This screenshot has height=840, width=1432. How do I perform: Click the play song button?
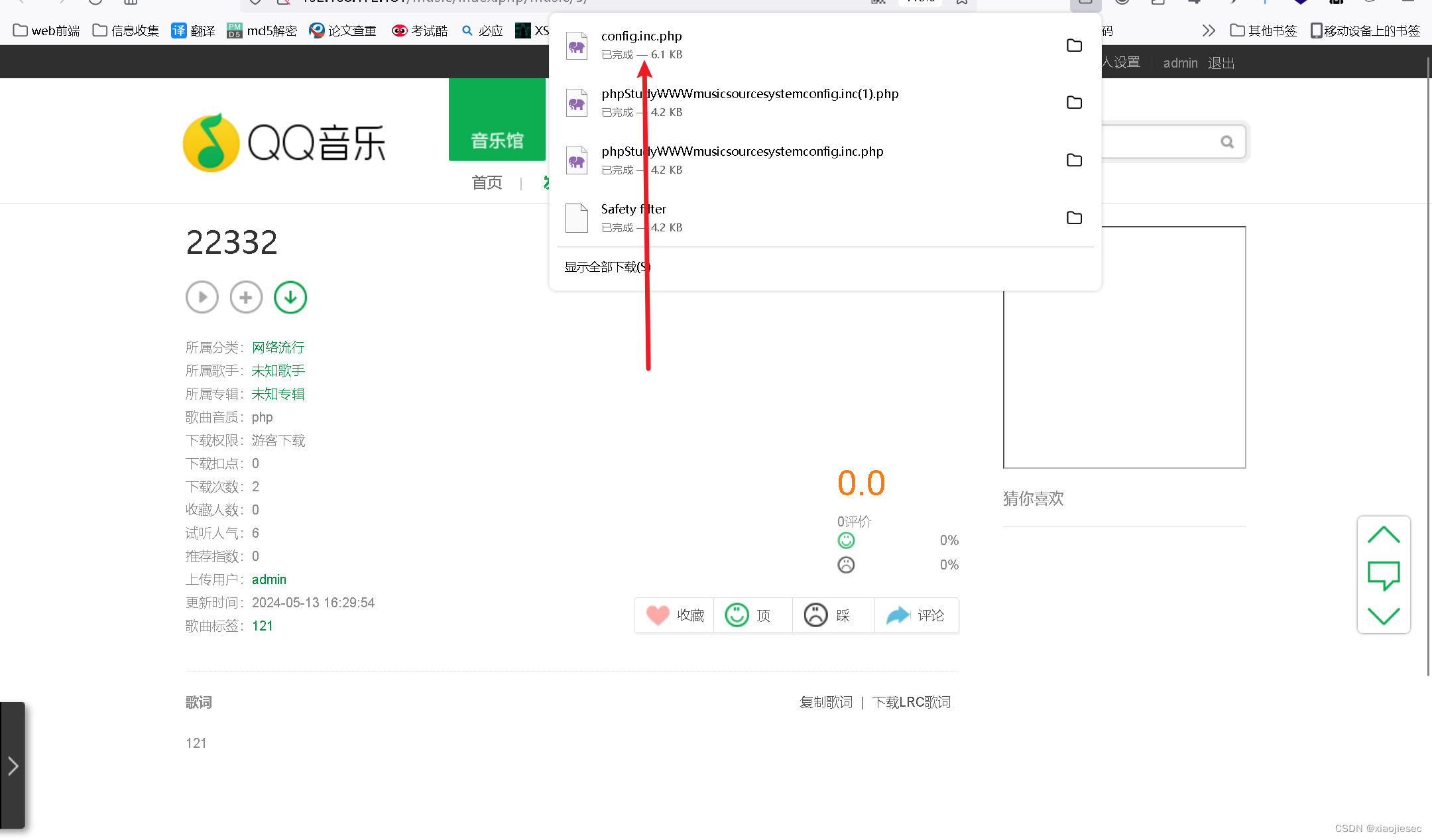[202, 297]
